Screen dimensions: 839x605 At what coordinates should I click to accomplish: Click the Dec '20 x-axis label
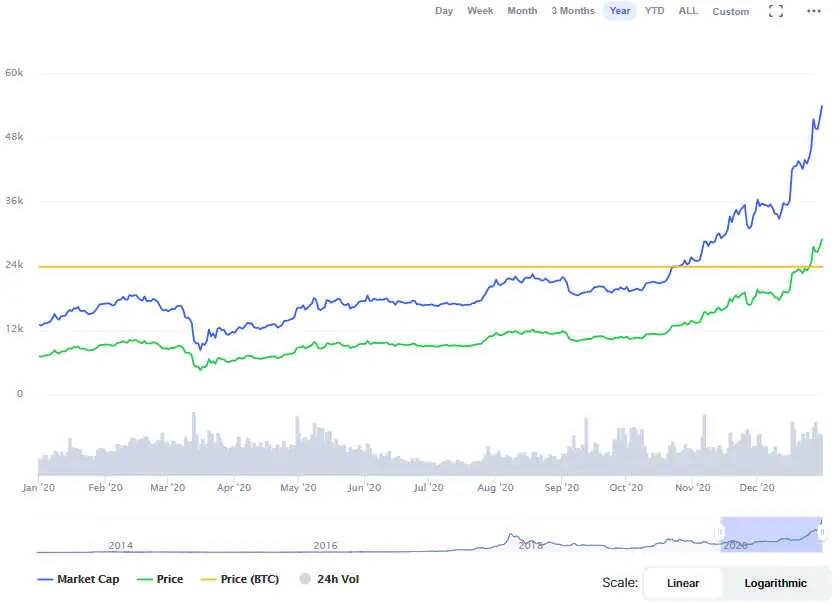click(757, 488)
